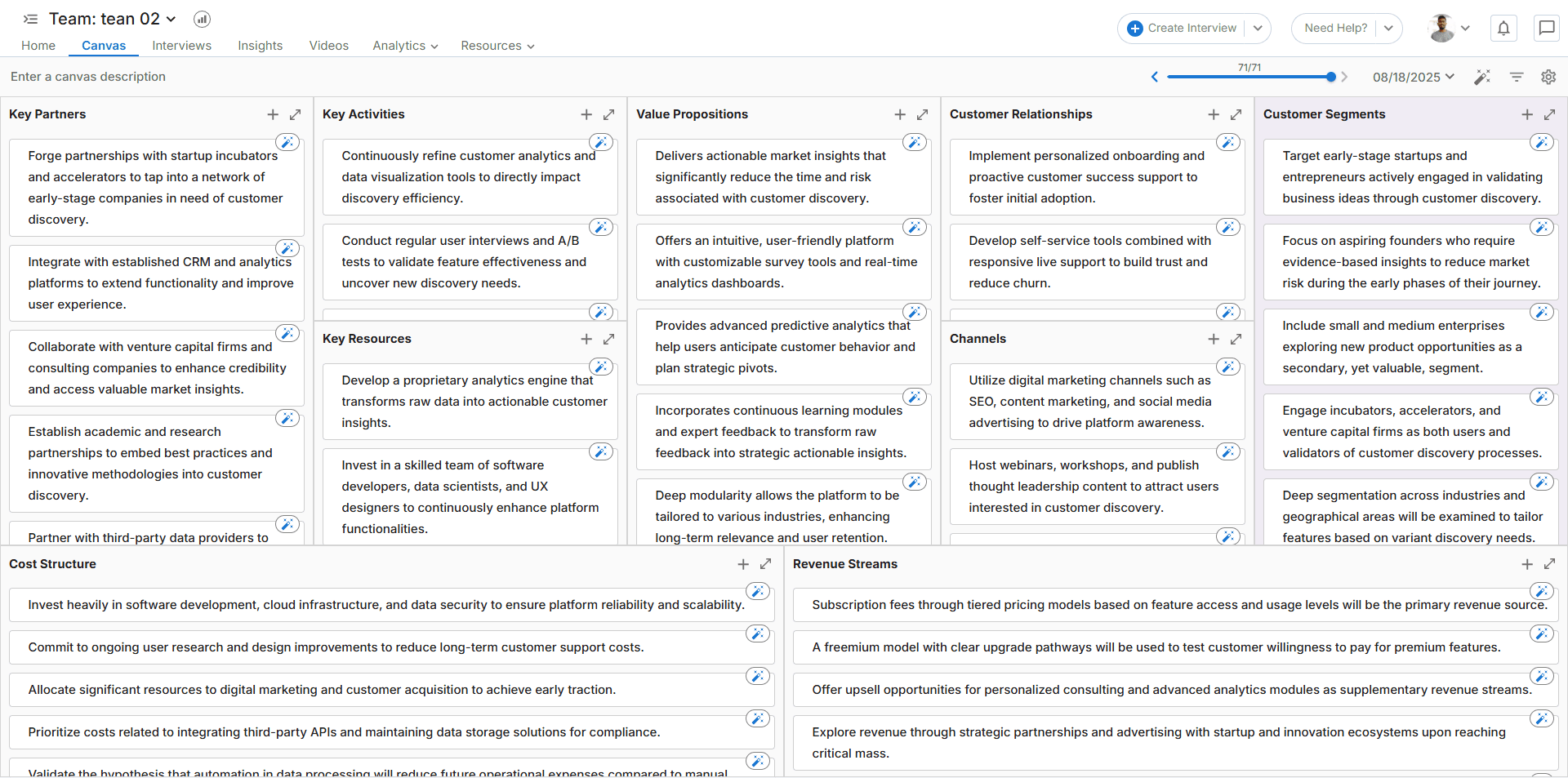Click AI wand on 'Invest heavily in software' card
Image resolution: width=1568 pixels, height=778 pixels.
point(758,591)
